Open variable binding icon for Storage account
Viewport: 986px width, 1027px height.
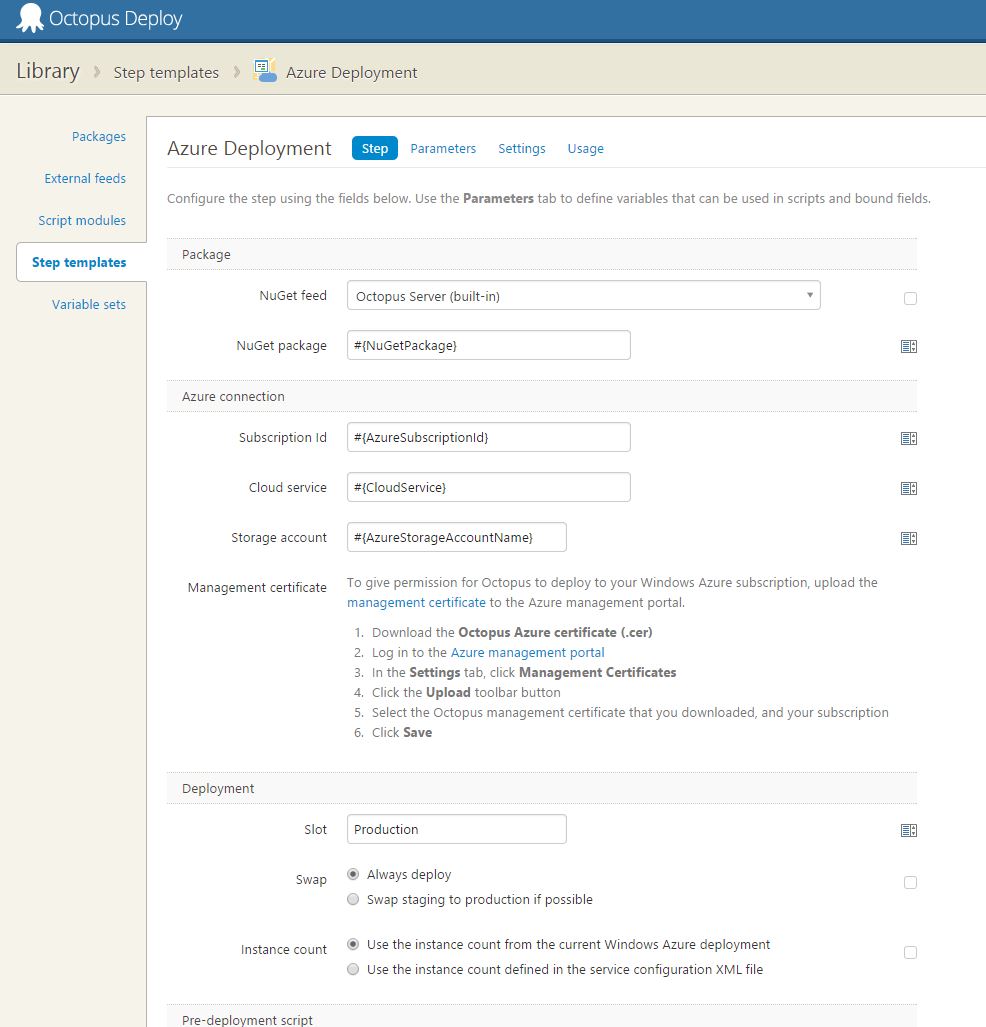pos(909,538)
